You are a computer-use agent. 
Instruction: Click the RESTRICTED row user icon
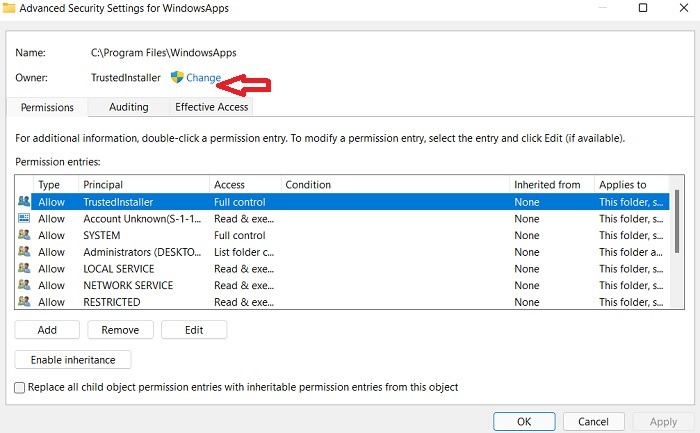point(24,302)
